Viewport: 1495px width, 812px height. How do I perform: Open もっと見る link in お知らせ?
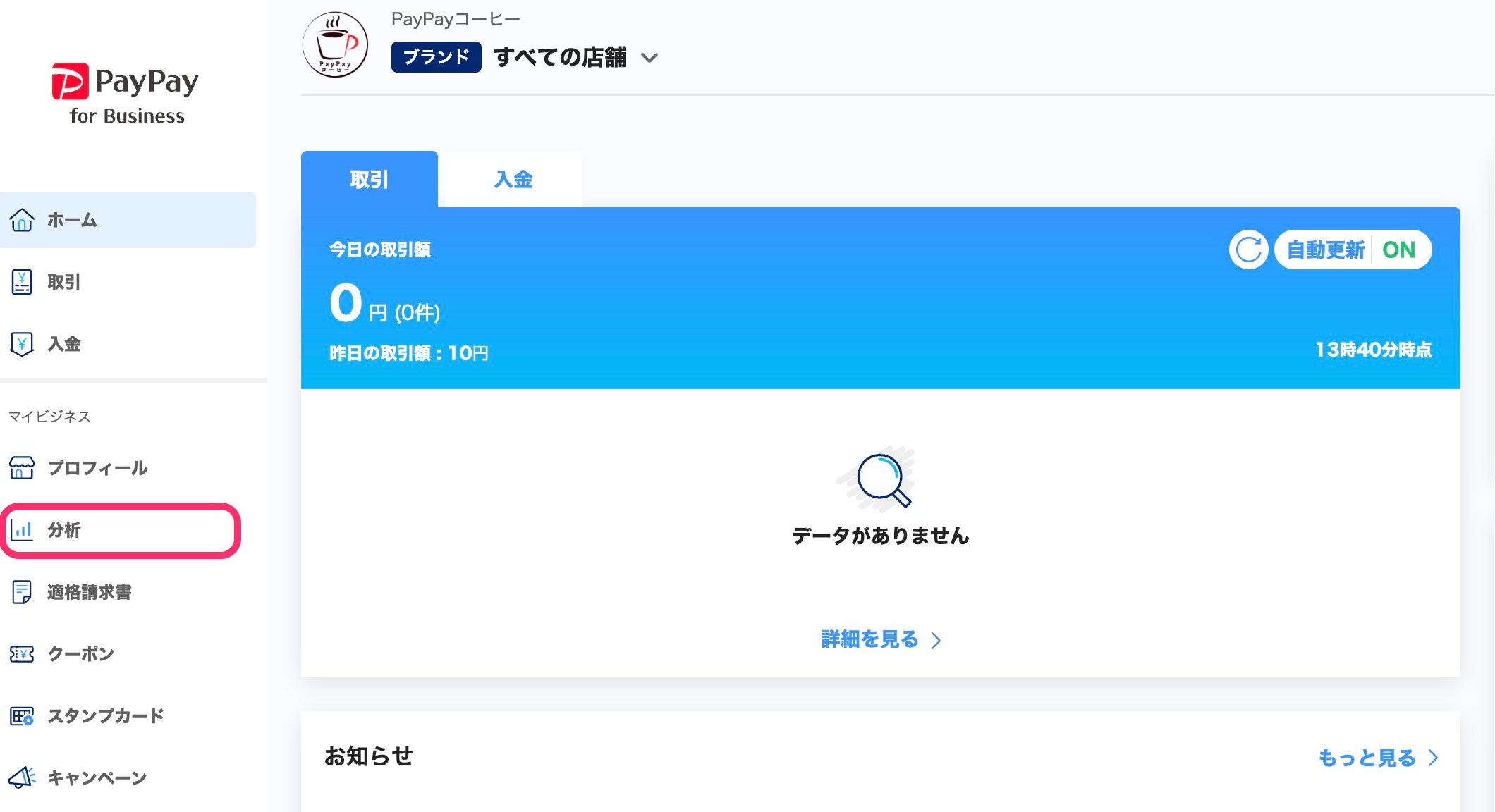[x=1367, y=758]
